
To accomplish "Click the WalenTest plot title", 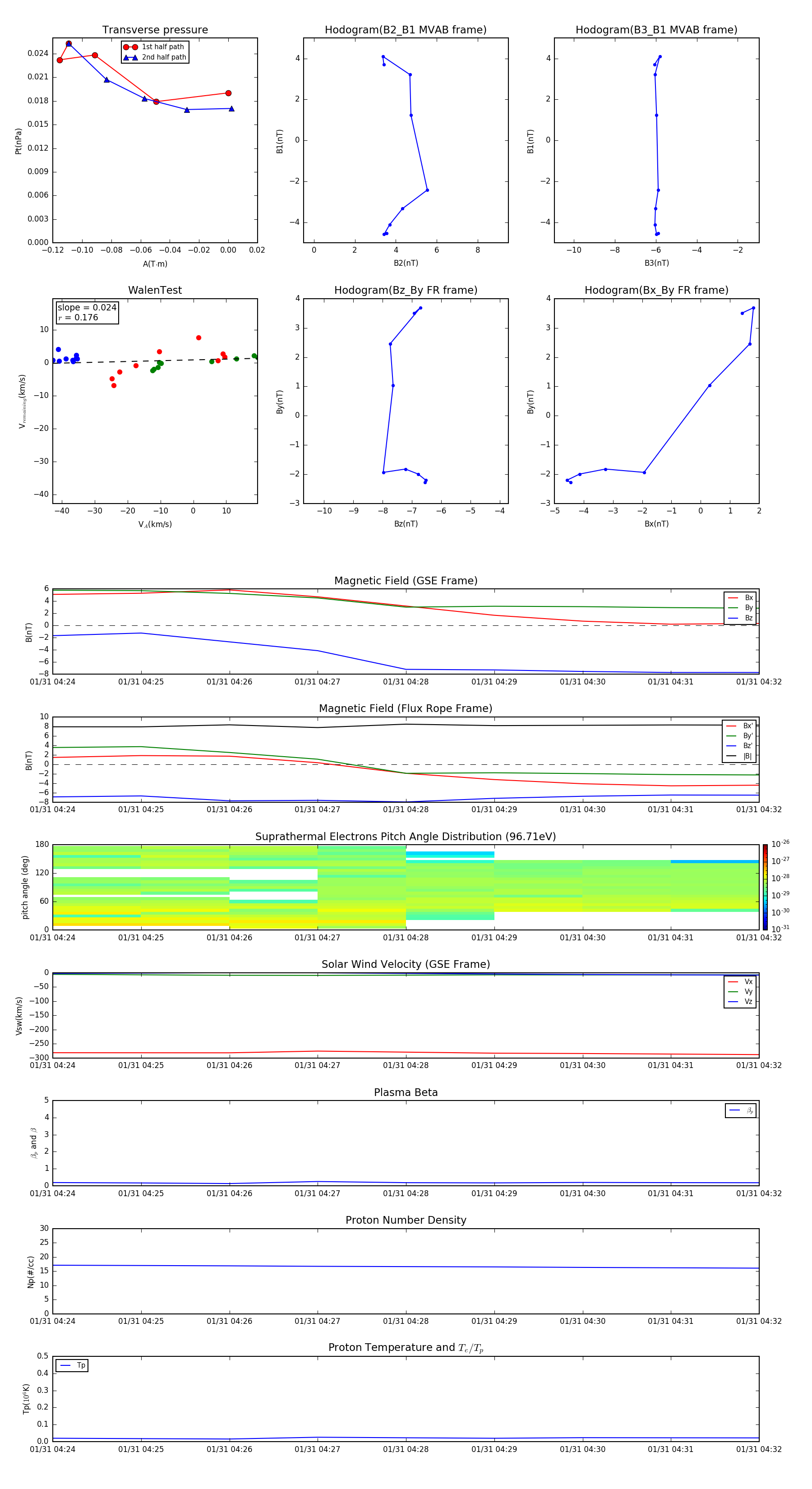I will click(155, 290).
